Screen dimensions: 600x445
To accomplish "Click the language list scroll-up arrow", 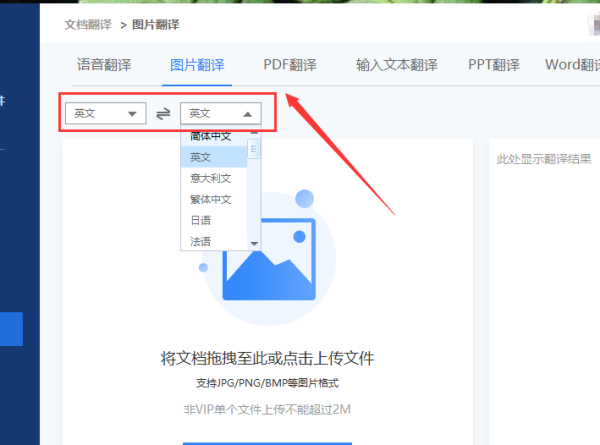I will click(254, 133).
